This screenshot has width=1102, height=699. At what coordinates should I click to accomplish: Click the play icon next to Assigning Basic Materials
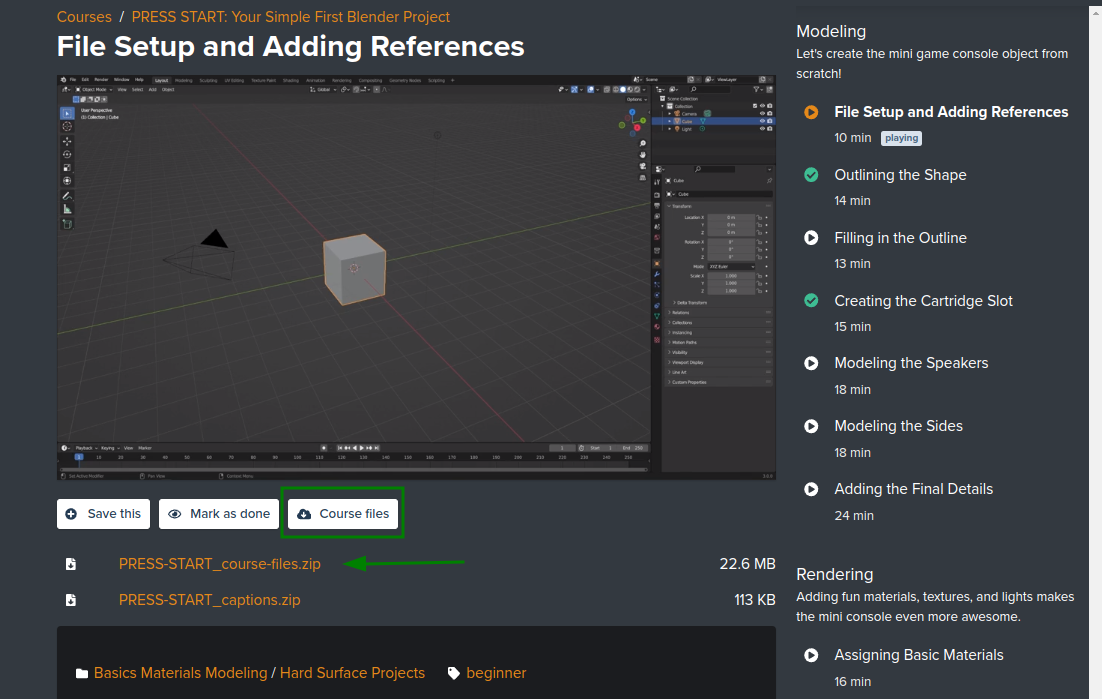pyautogui.click(x=812, y=655)
